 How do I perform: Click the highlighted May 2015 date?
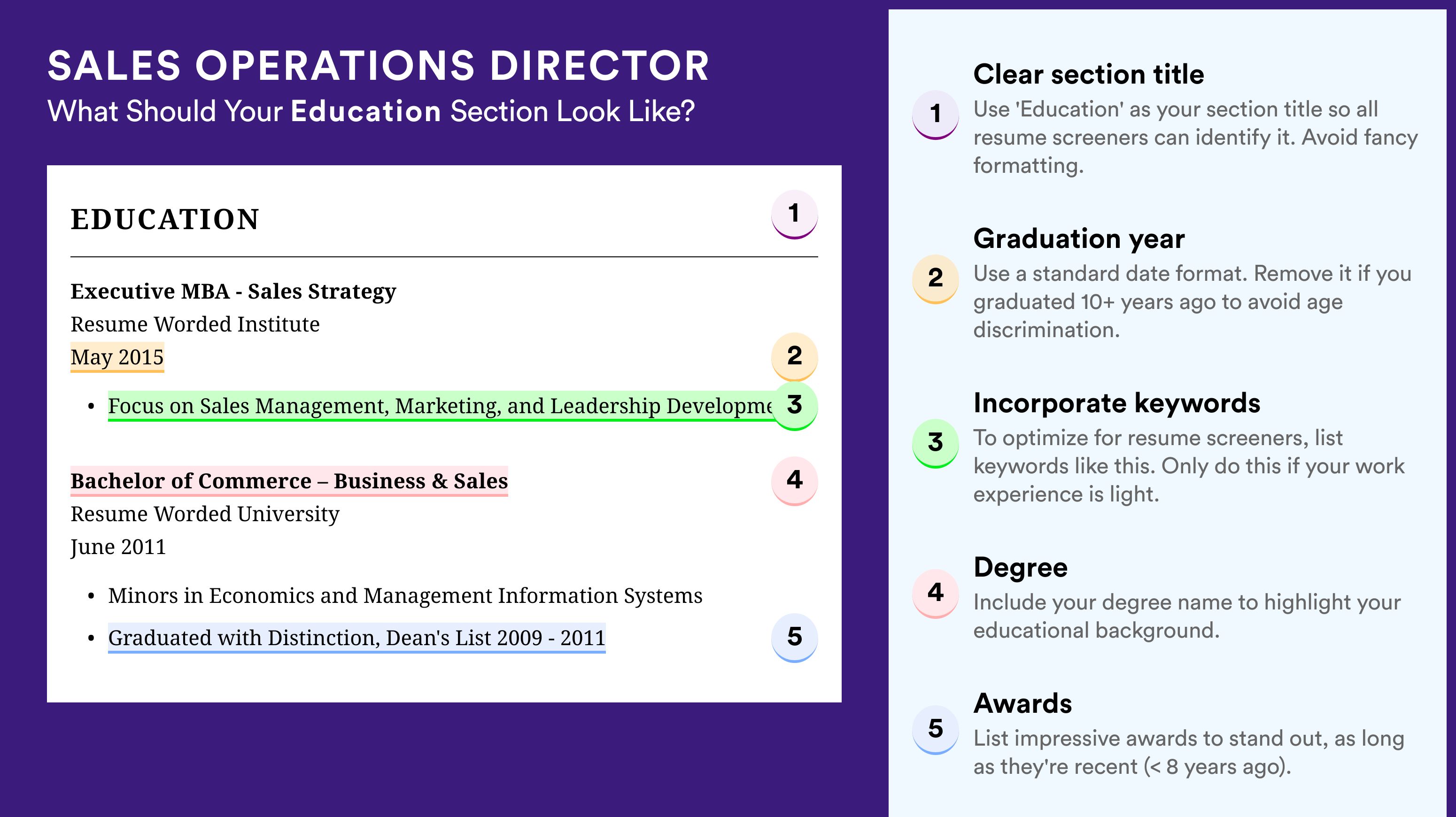pyautogui.click(x=117, y=357)
